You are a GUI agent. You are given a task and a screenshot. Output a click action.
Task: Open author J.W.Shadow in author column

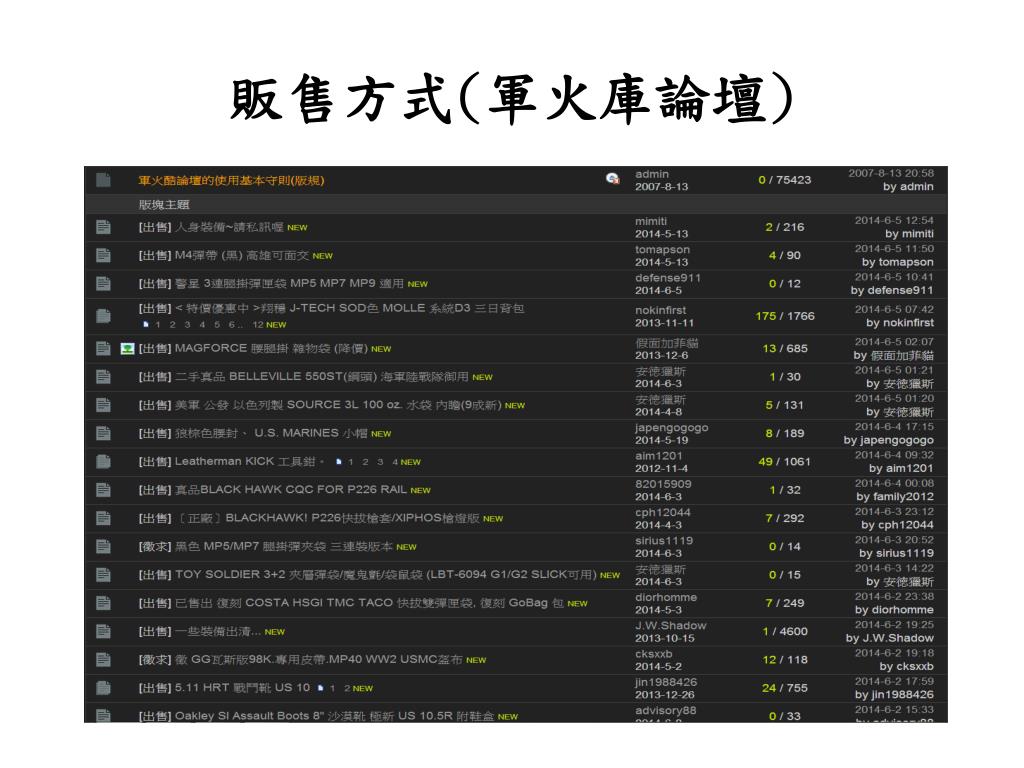(670, 625)
